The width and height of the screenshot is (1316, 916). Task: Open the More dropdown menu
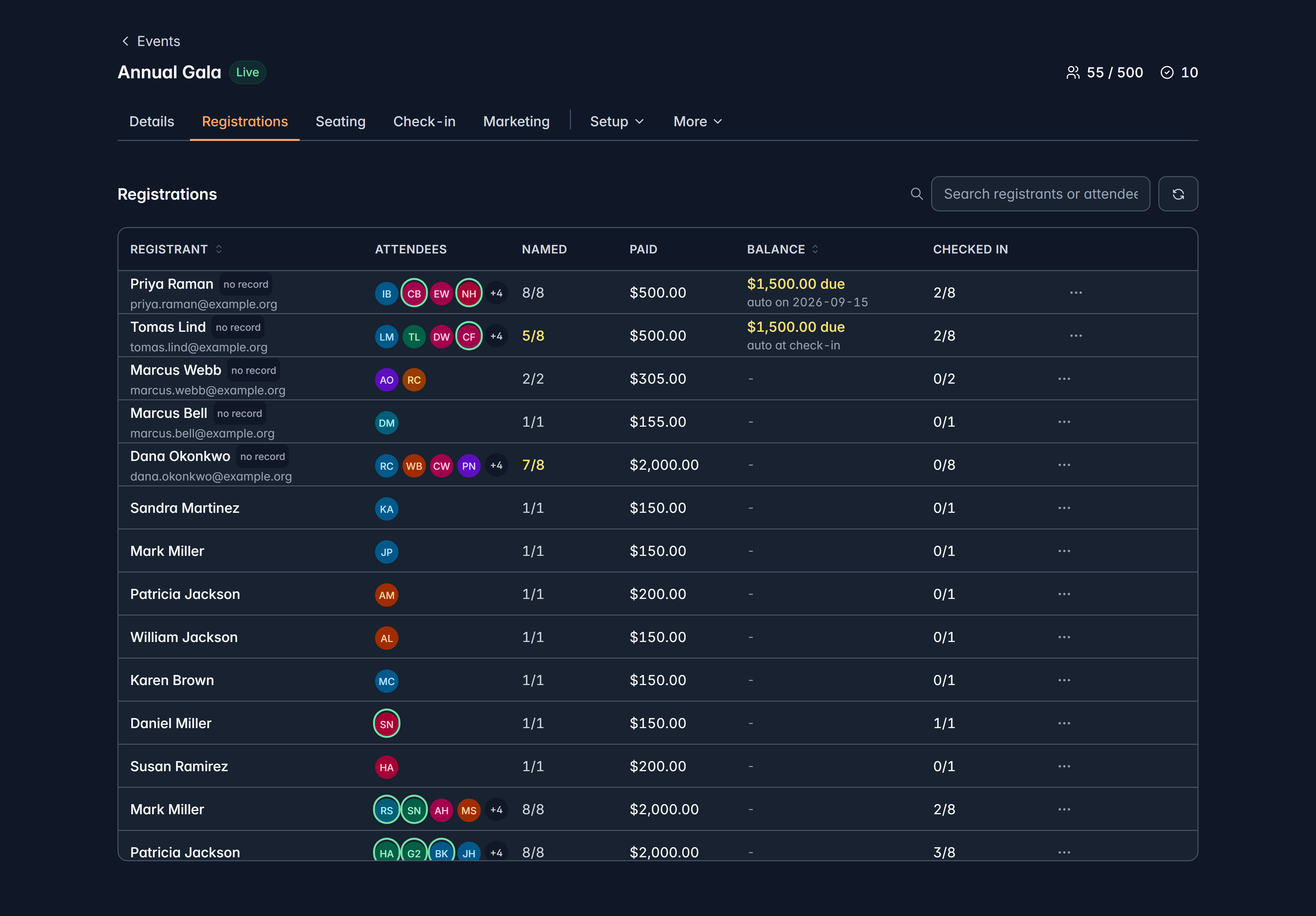pos(697,121)
